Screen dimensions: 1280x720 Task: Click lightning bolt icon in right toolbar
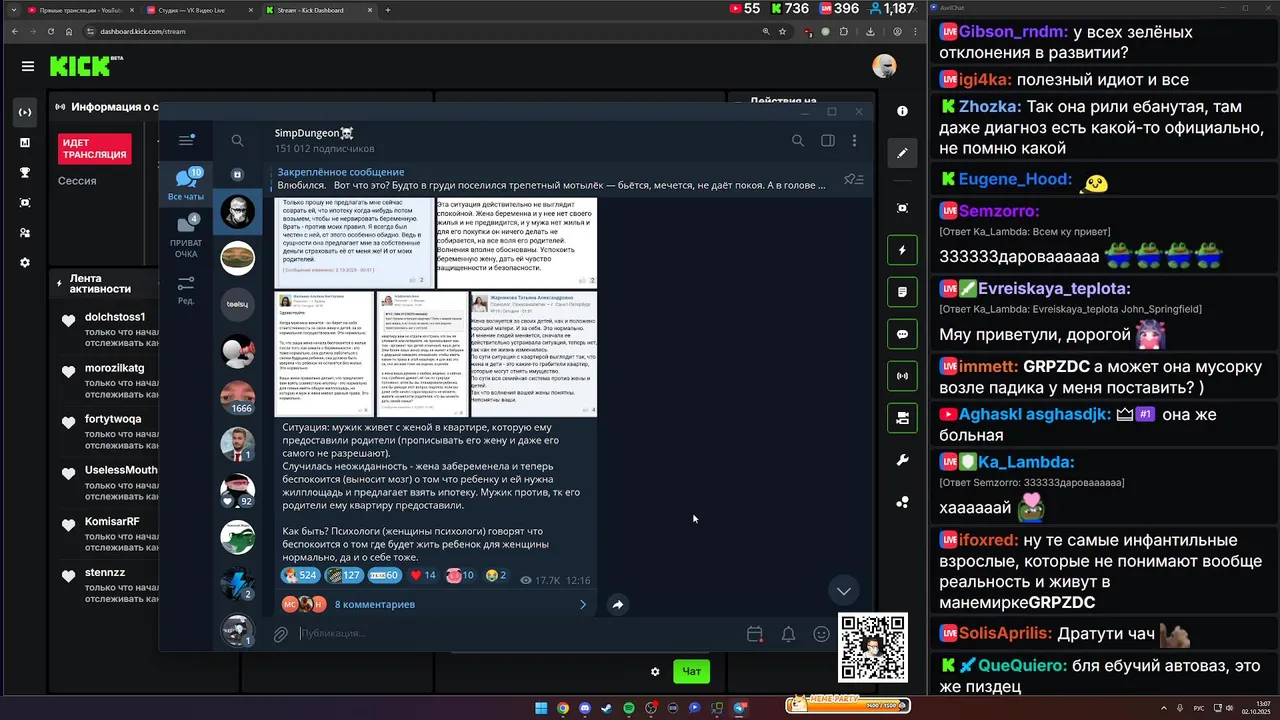[902, 250]
